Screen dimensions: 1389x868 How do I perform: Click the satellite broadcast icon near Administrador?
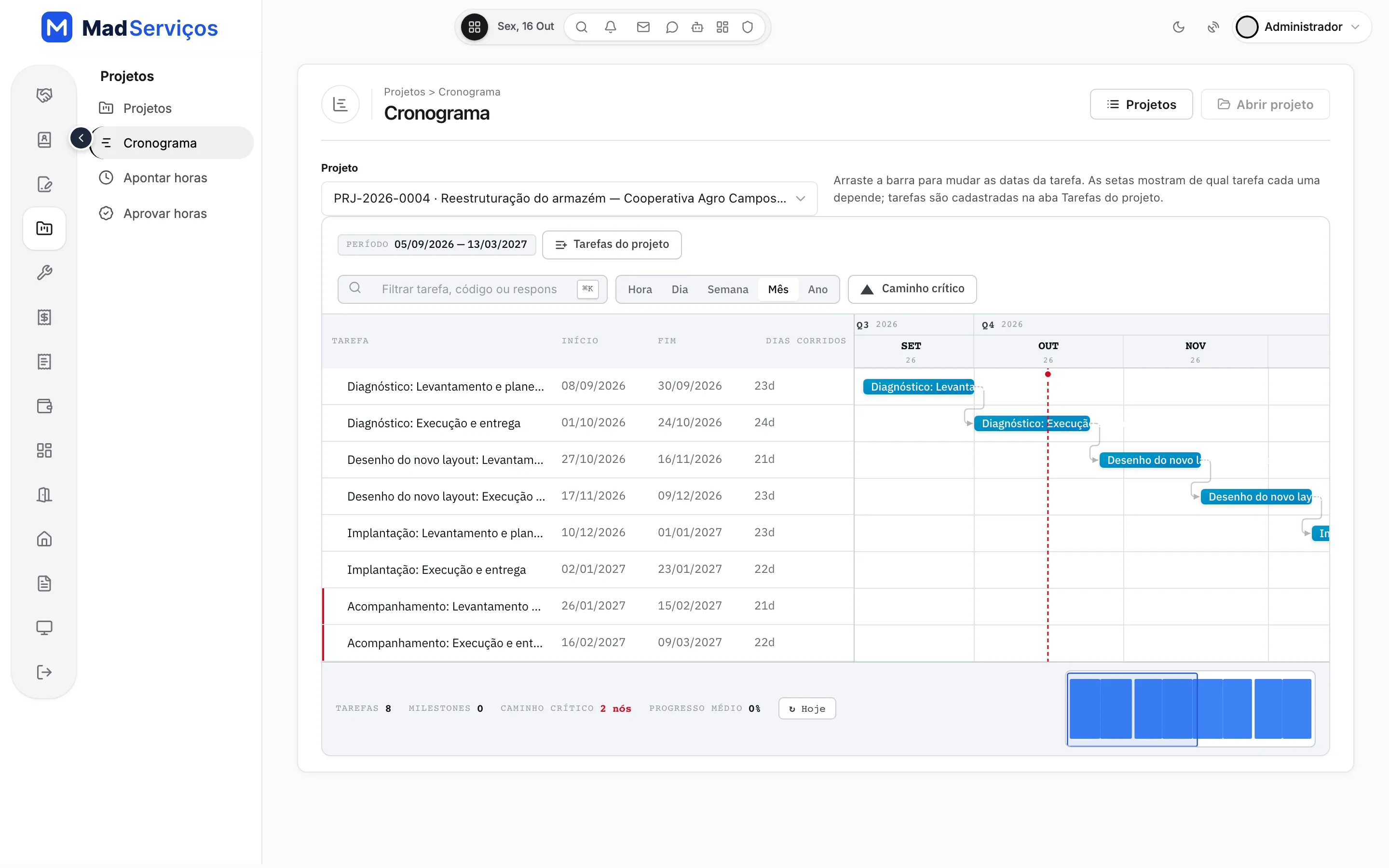1213,27
